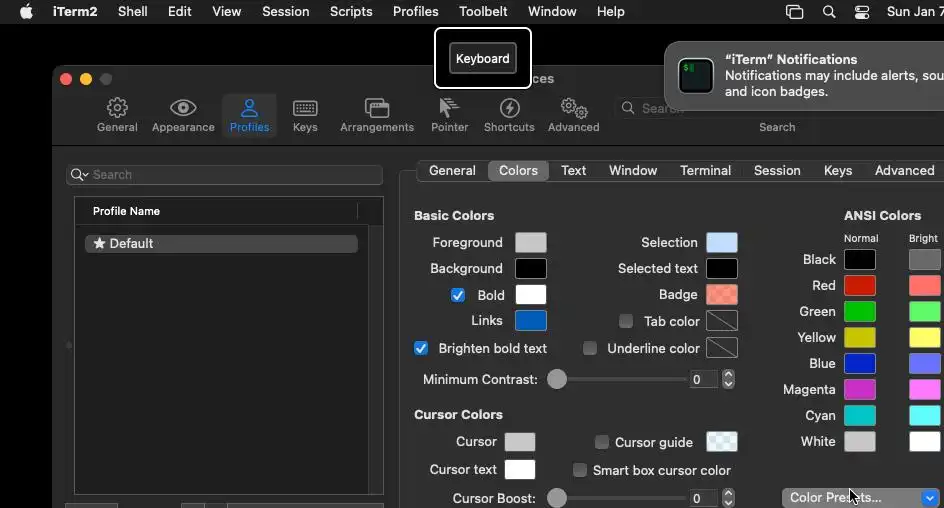
Task: Open the iTerm2 application menu
Action: 75,11
